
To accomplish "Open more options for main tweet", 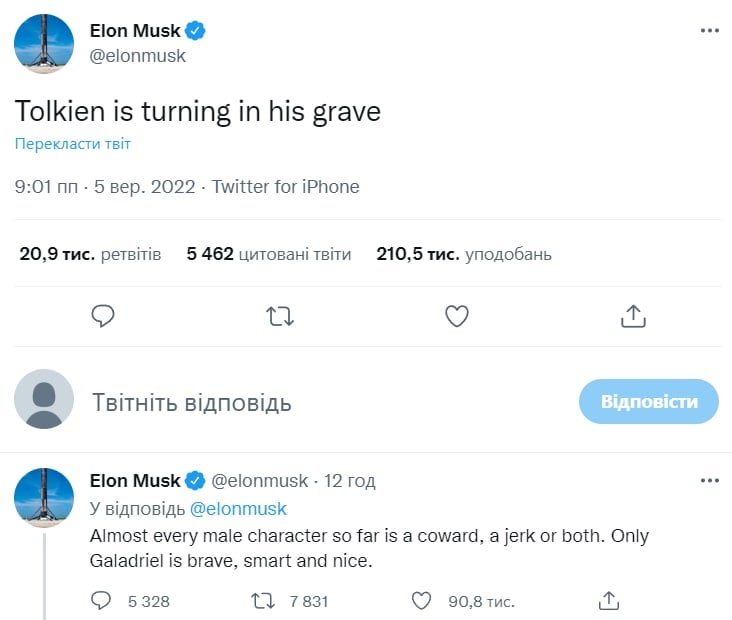I will pyautogui.click(x=709, y=31).
